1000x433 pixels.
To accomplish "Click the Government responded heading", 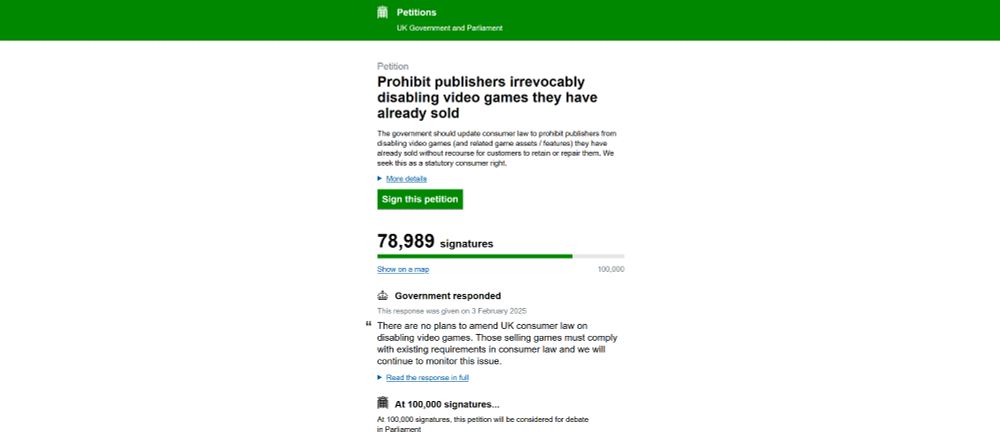I will coord(448,296).
